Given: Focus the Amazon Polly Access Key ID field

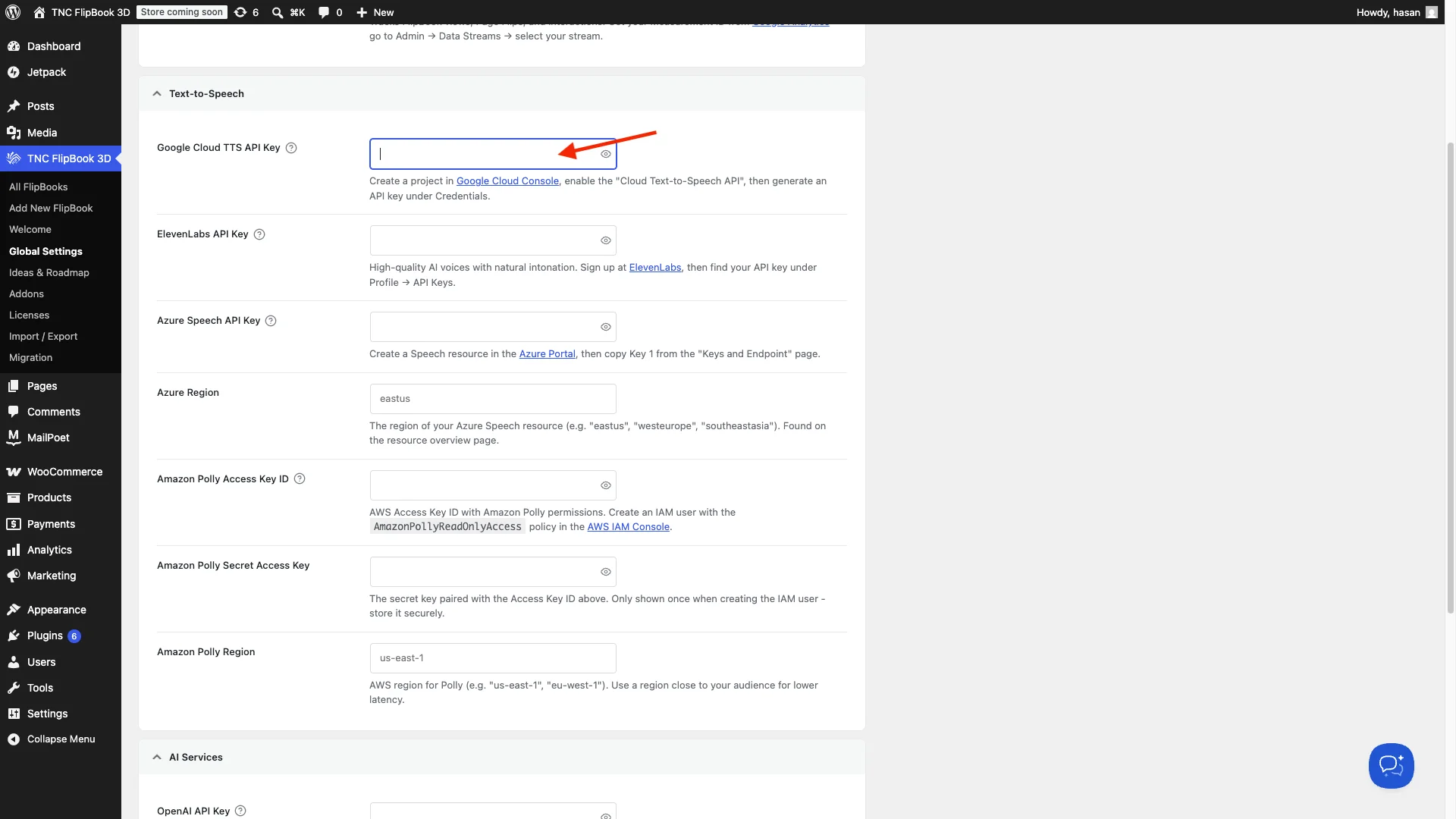Looking at the screenshot, I should [493, 485].
